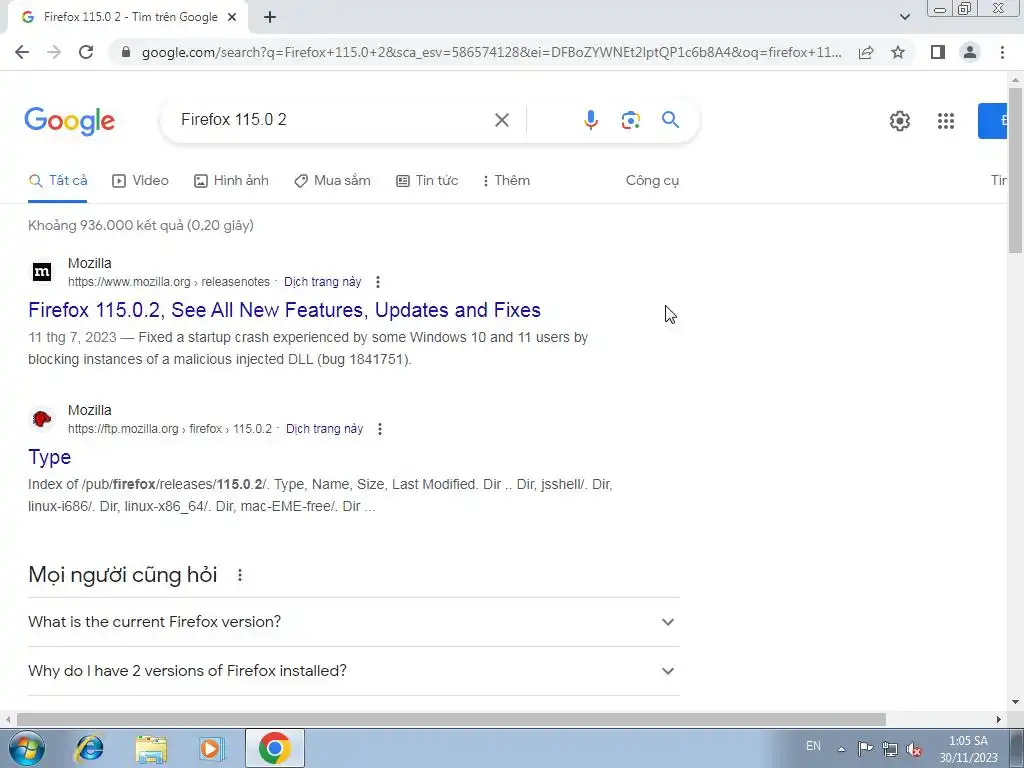Search by image with Google Lens

coord(630,120)
